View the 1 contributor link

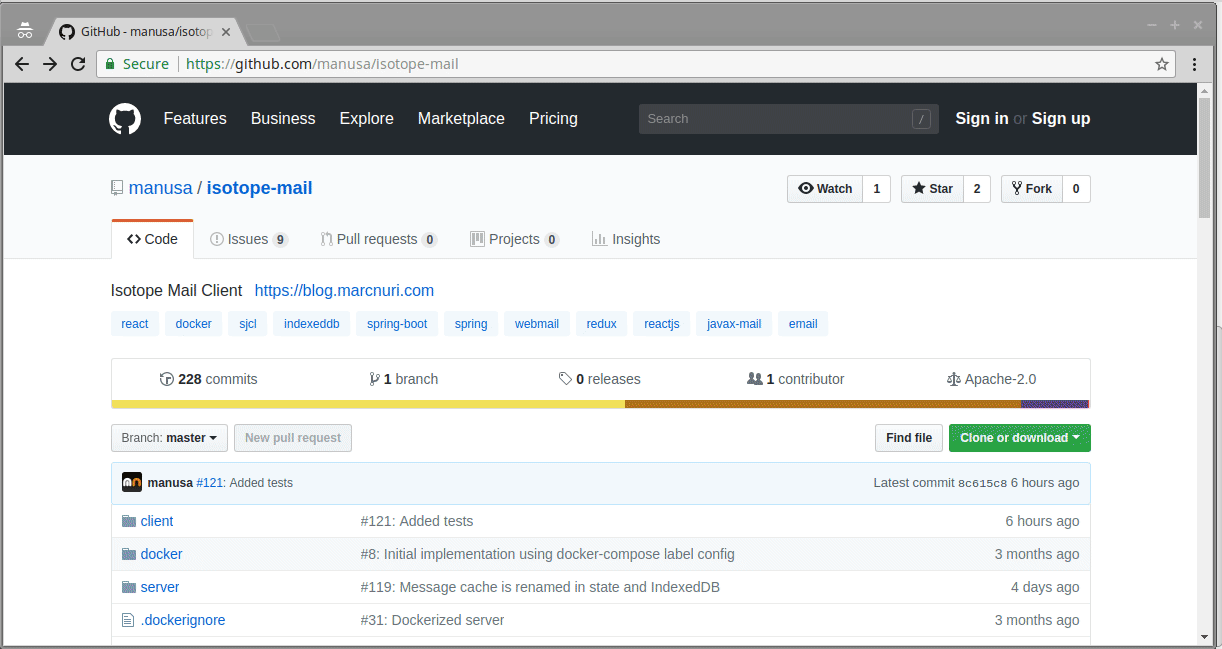(x=796, y=379)
